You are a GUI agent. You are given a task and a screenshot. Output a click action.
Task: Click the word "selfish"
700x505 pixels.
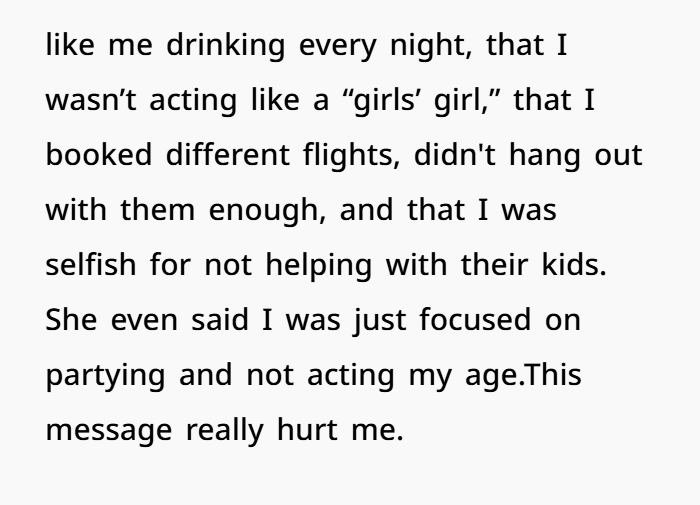tap(91, 264)
